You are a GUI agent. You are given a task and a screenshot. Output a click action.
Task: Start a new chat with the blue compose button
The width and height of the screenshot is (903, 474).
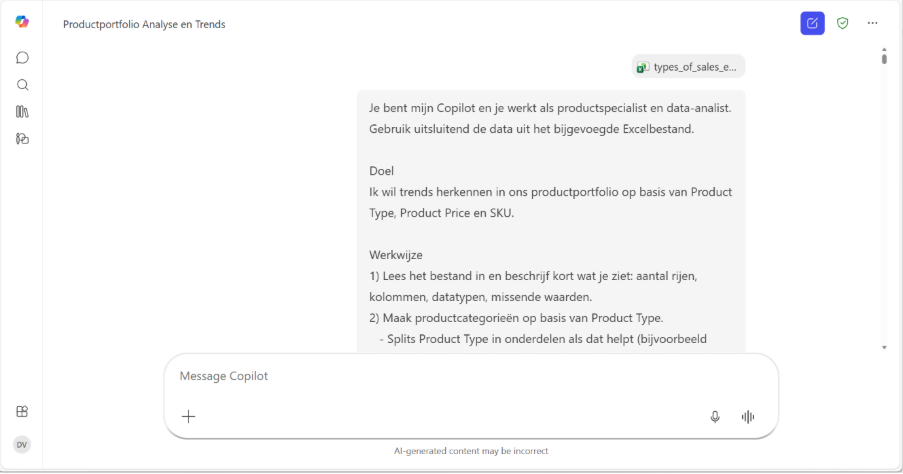(812, 23)
